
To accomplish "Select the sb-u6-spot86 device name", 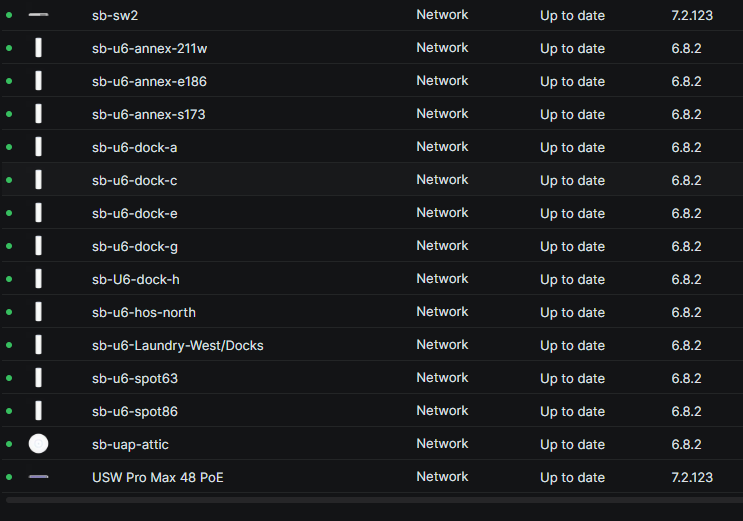I will click(x=134, y=411).
